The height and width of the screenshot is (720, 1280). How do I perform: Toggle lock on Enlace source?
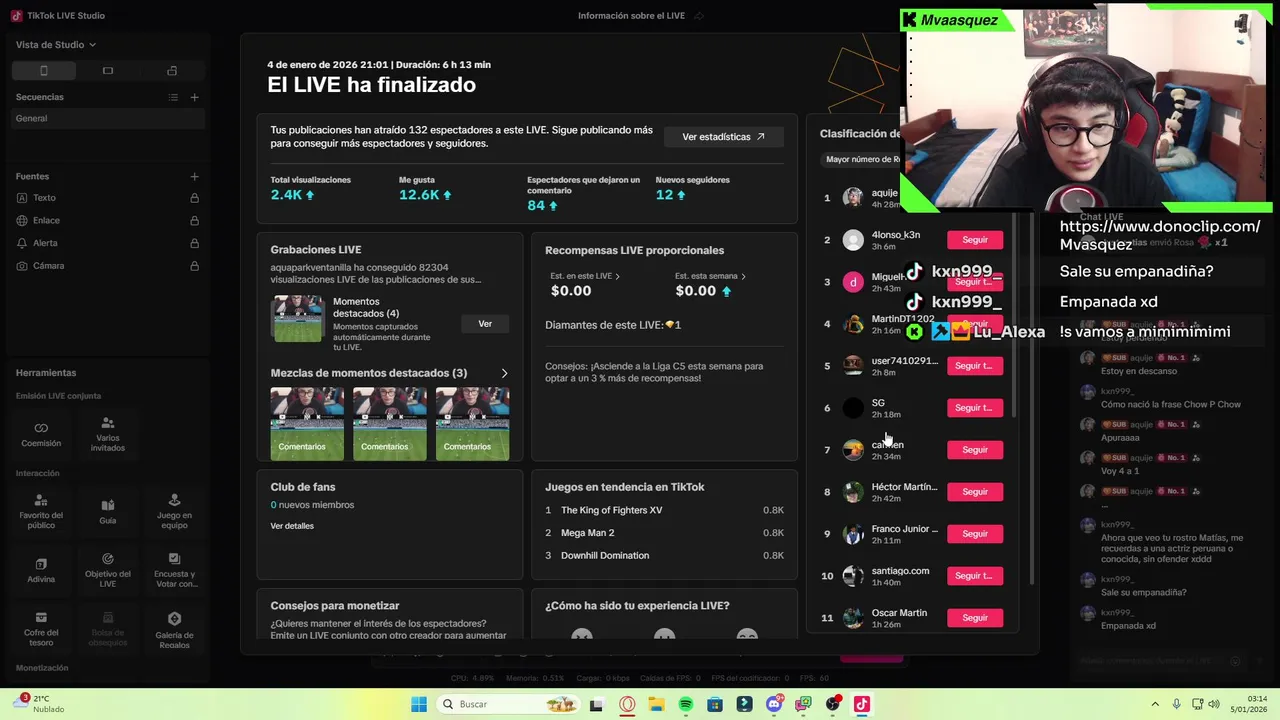point(194,221)
